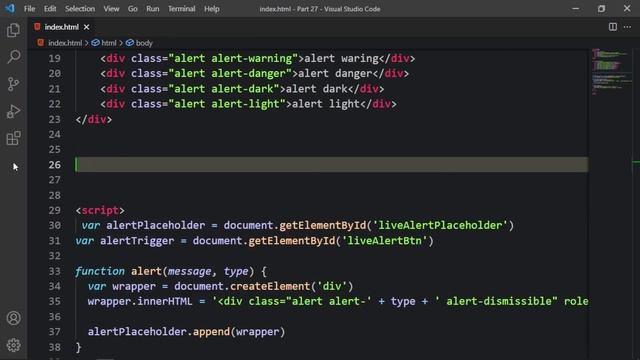Image resolution: width=640 pixels, height=360 pixels.
Task: Click 'alert dark' text on line 21
Action: [316, 89]
